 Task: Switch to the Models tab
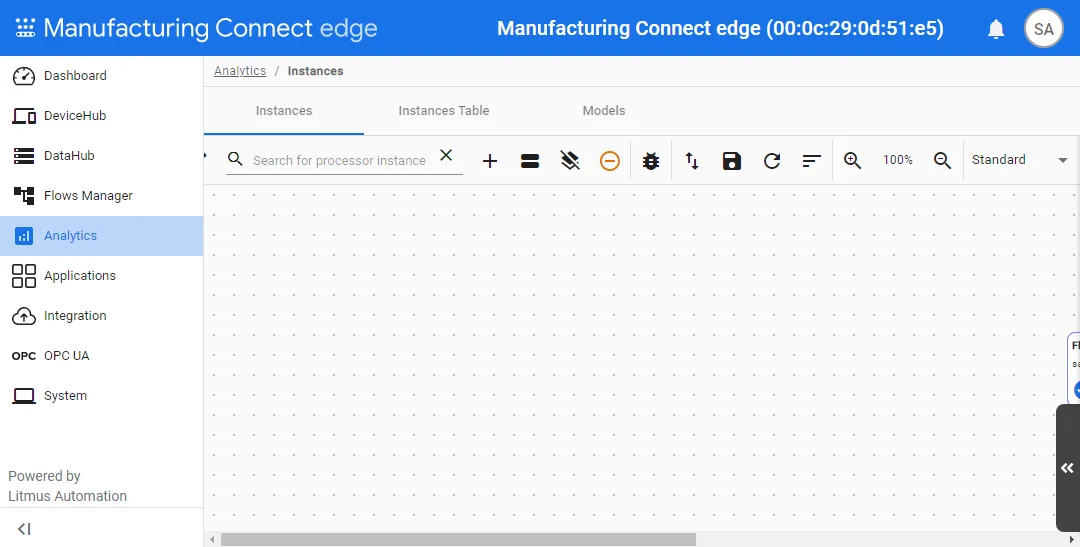pyautogui.click(x=603, y=111)
